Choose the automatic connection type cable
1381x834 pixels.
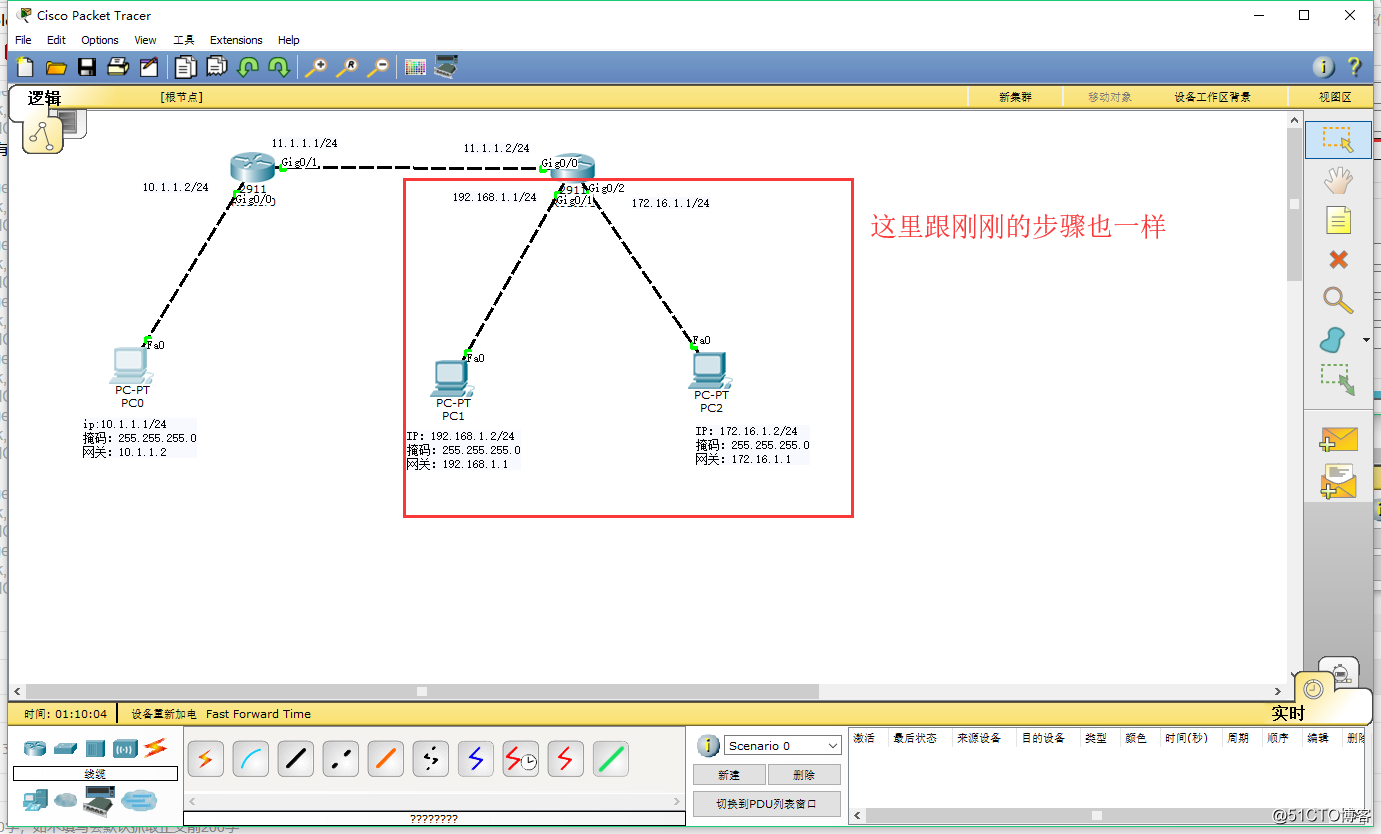(x=205, y=760)
